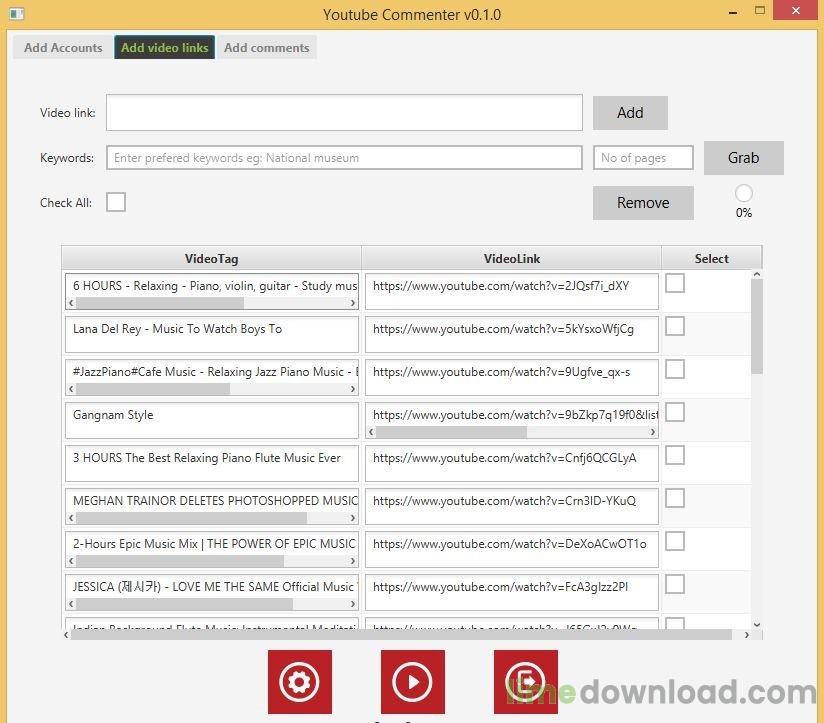
Task: Click right scroll arrow in Gangnam Style link cell
Action: click(653, 432)
